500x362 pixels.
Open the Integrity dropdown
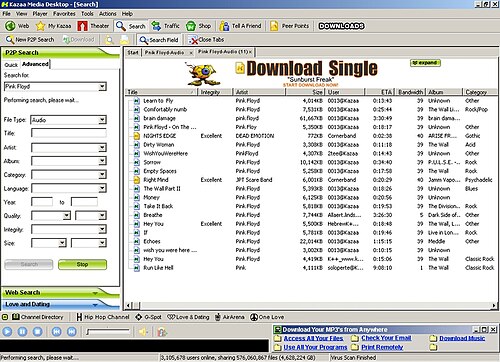pos(102,230)
